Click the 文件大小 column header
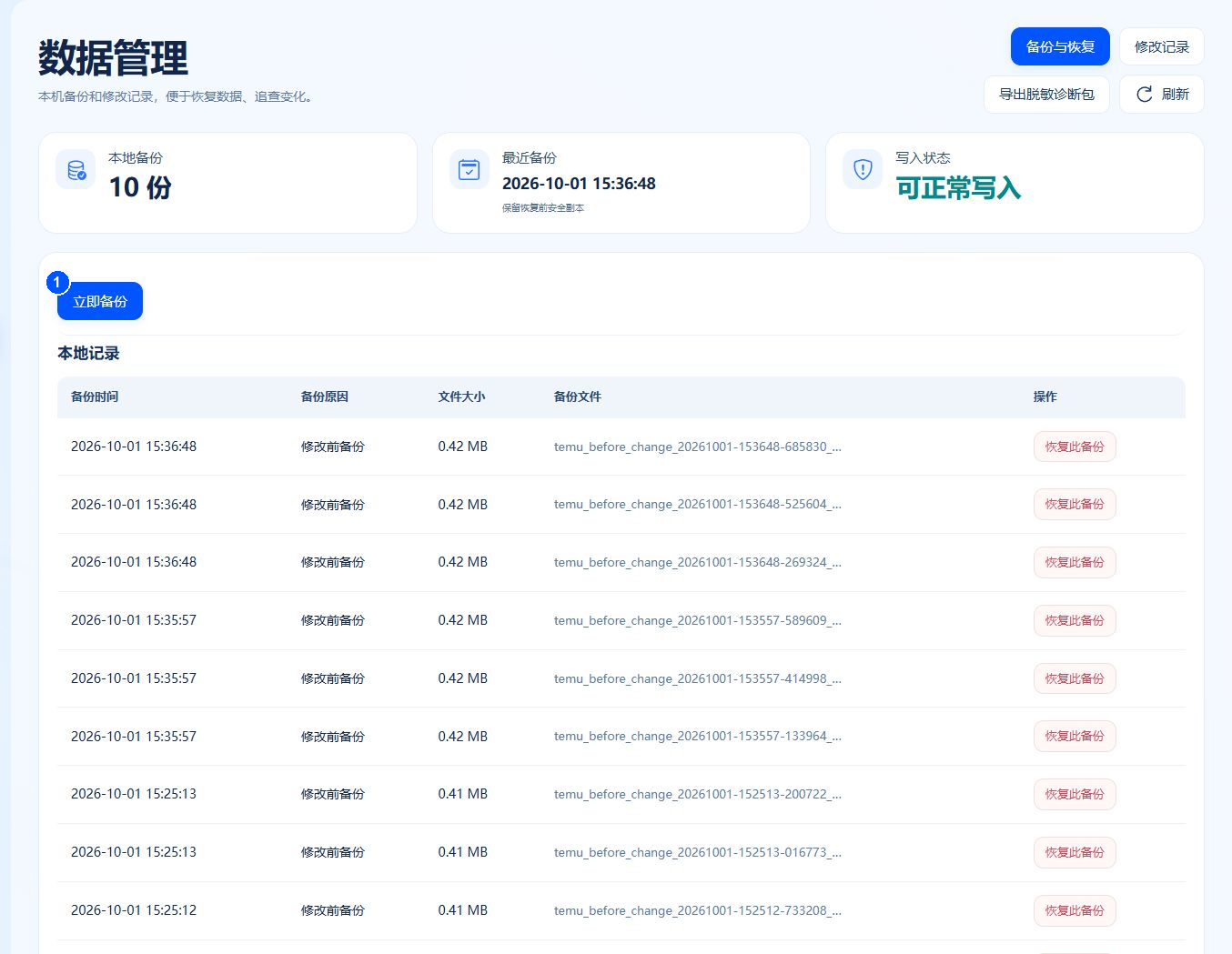1232x954 pixels. pos(461,397)
